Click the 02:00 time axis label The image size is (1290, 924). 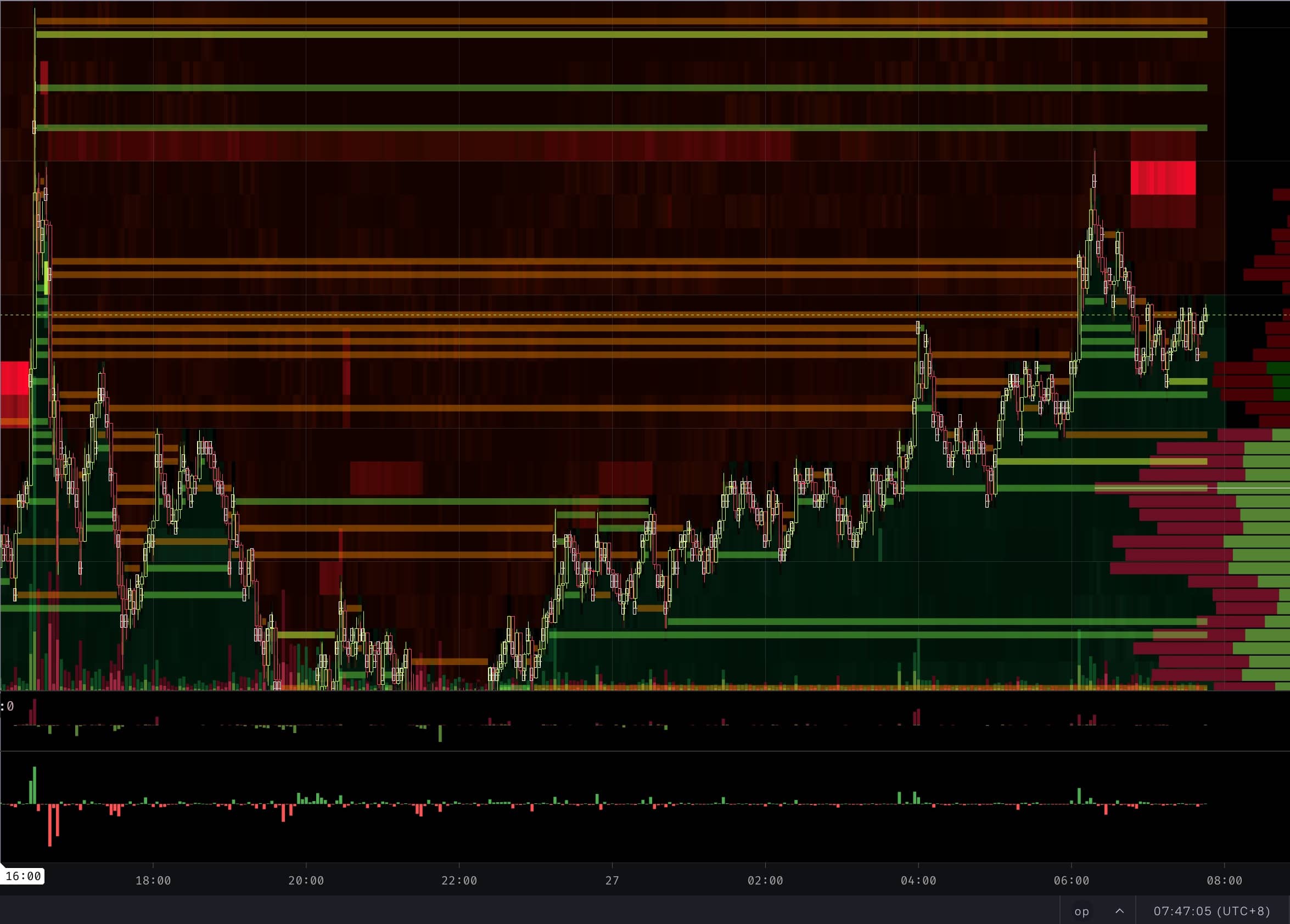[x=765, y=881]
